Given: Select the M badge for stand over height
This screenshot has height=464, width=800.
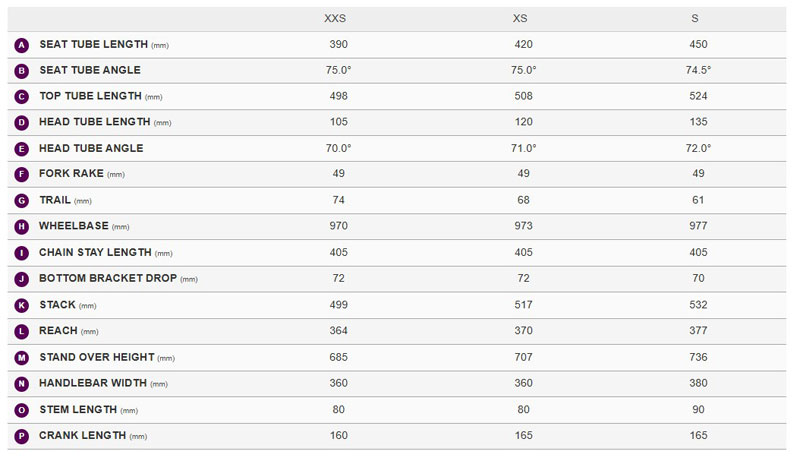Looking at the screenshot, I should [22, 357].
